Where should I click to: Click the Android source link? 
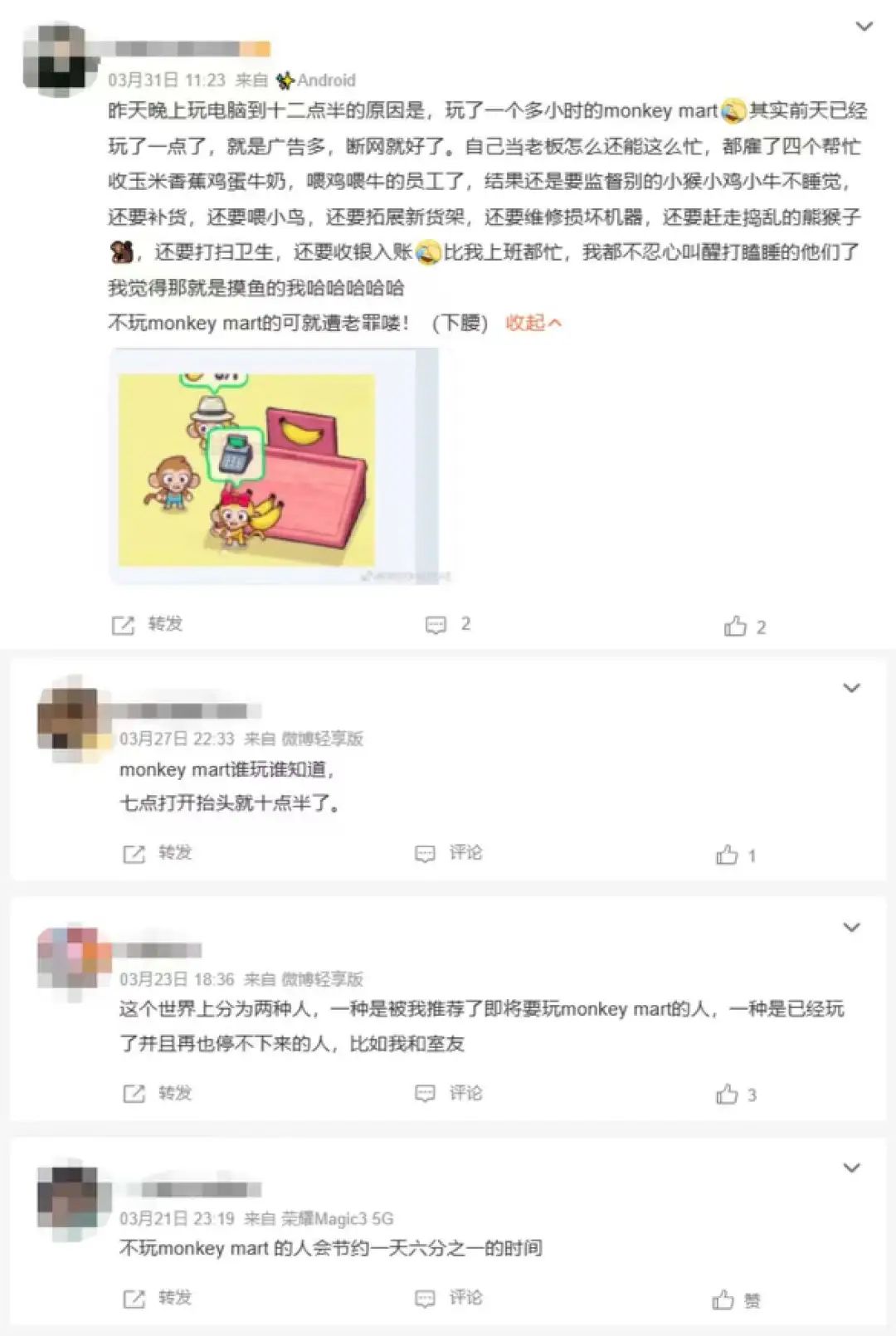pyautogui.click(x=316, y=80)
